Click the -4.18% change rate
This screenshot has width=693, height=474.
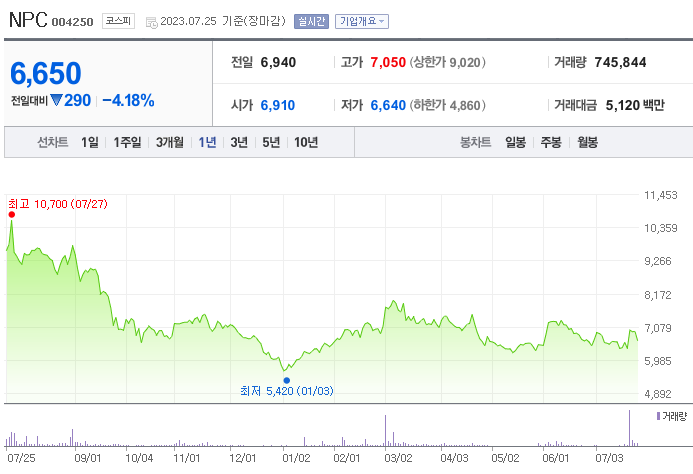pos(128,100)
